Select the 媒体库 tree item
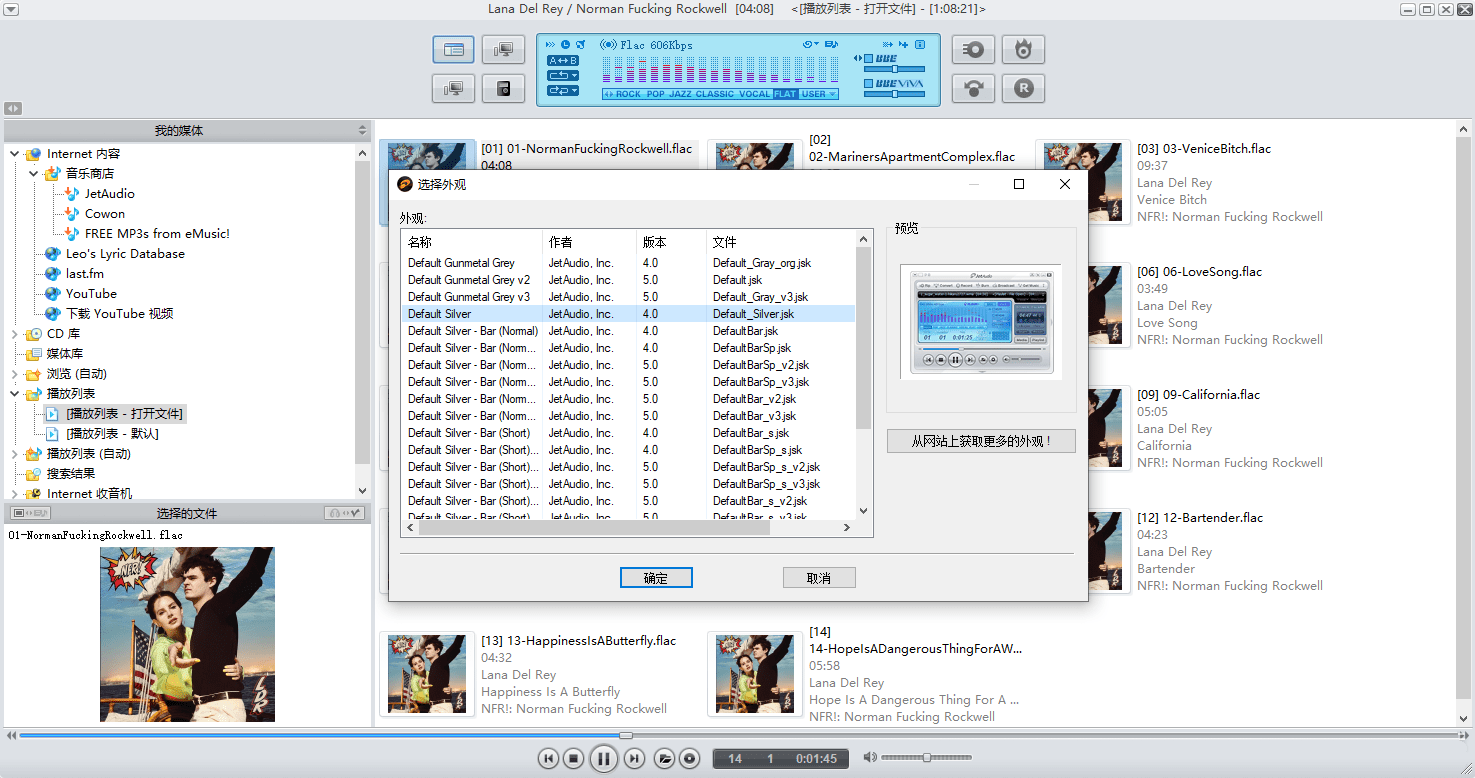Viewport: 1475px width, 778px height. click(65, 354)
